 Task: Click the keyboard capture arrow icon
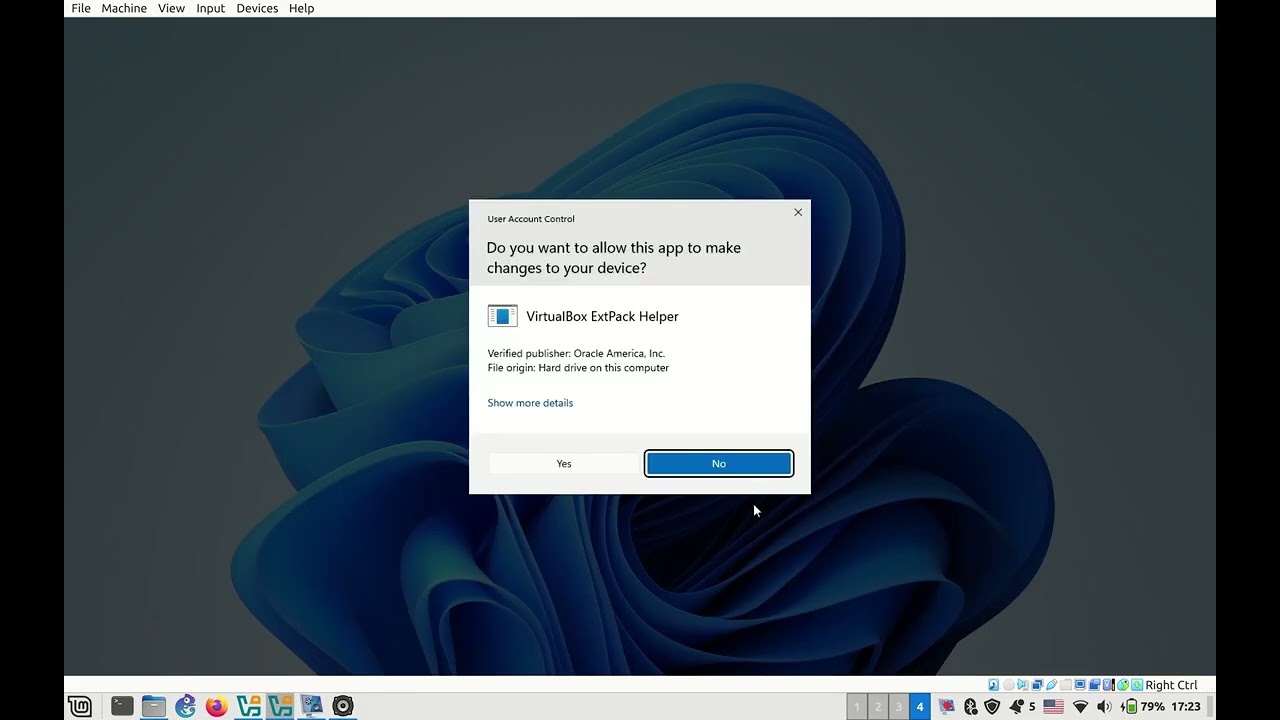[x=1137, y=685]
